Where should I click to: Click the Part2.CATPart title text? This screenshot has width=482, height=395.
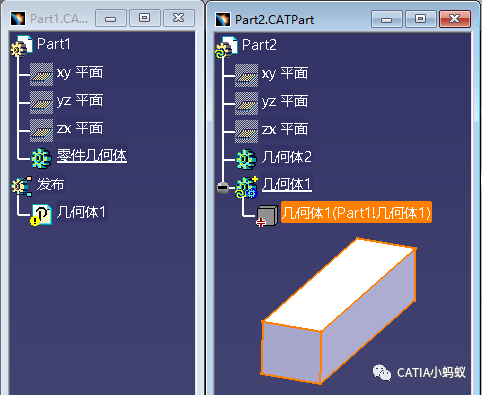(274, 20)
